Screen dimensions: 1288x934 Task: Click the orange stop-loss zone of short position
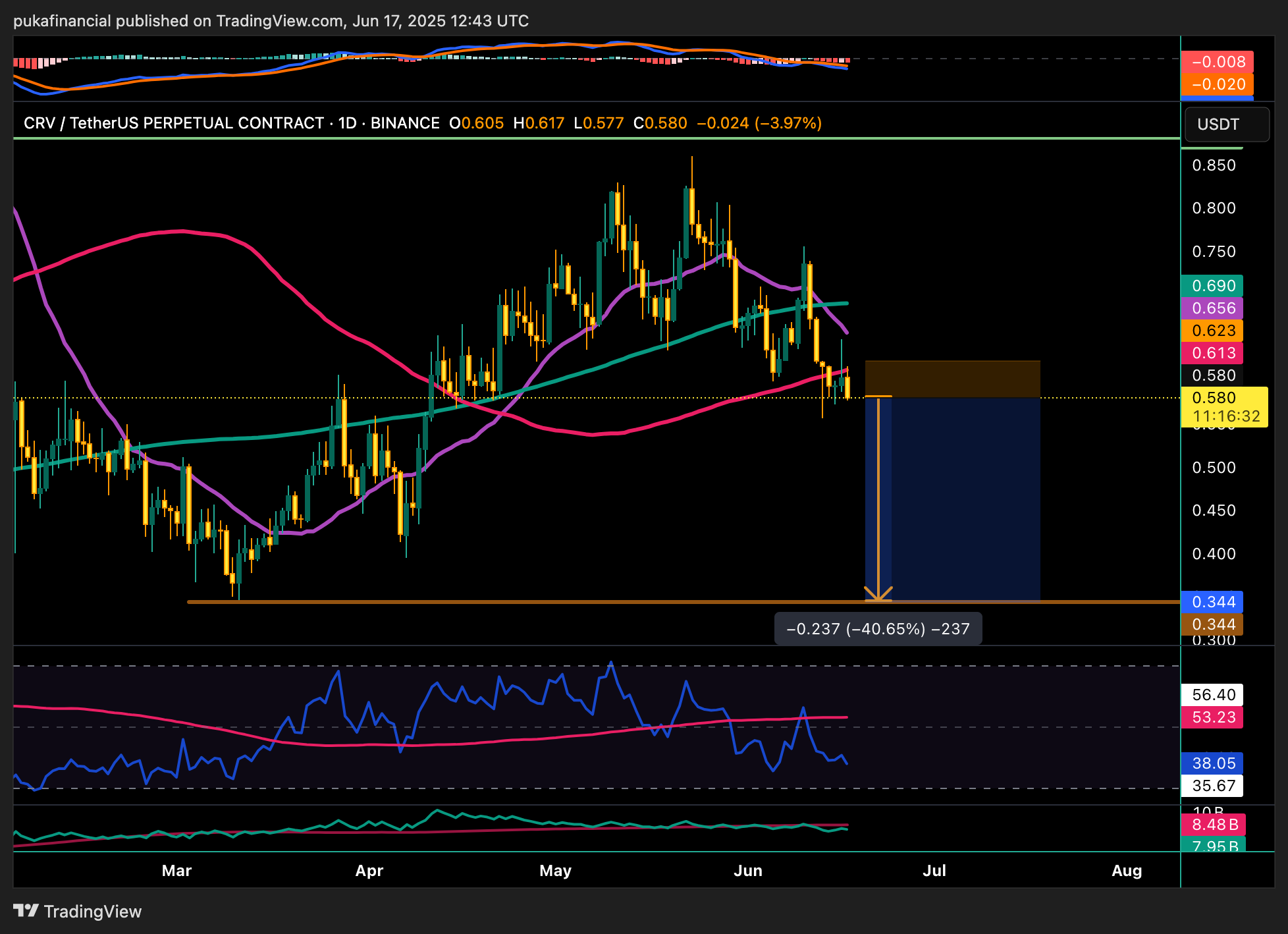[952, 379]
